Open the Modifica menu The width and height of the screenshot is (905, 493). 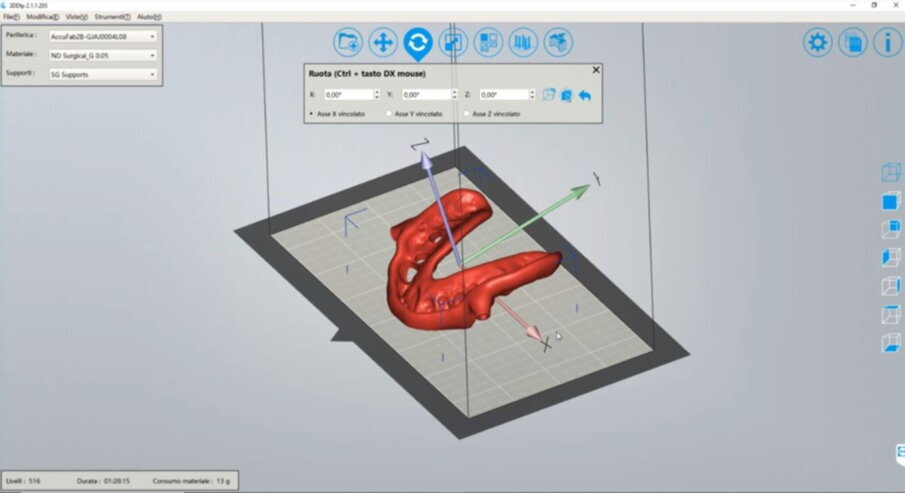42,17
